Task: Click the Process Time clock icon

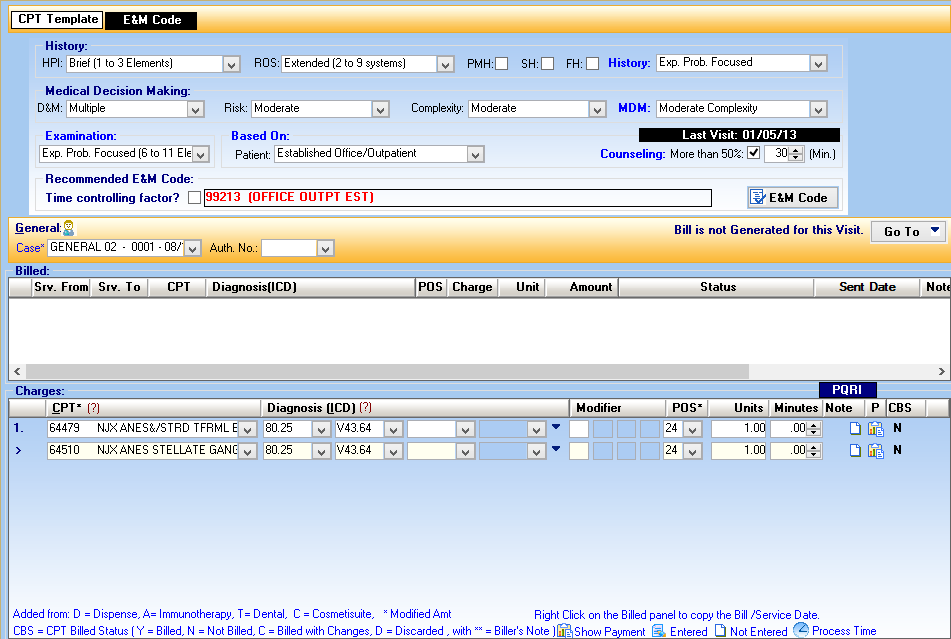Action: tap(800, 631)
